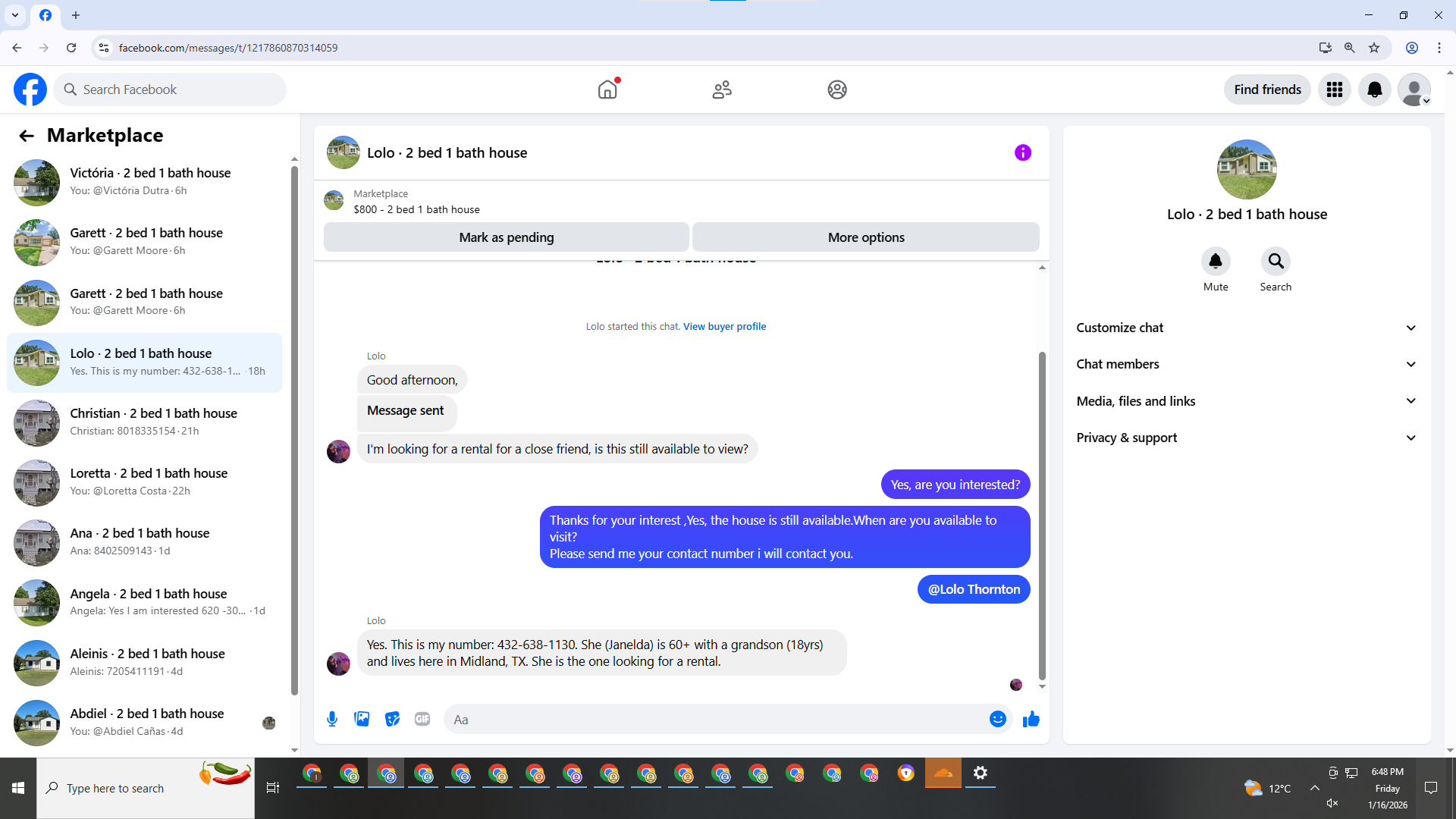
Task: Expand the Customize chat section
Action: [x=1246, y=328]
